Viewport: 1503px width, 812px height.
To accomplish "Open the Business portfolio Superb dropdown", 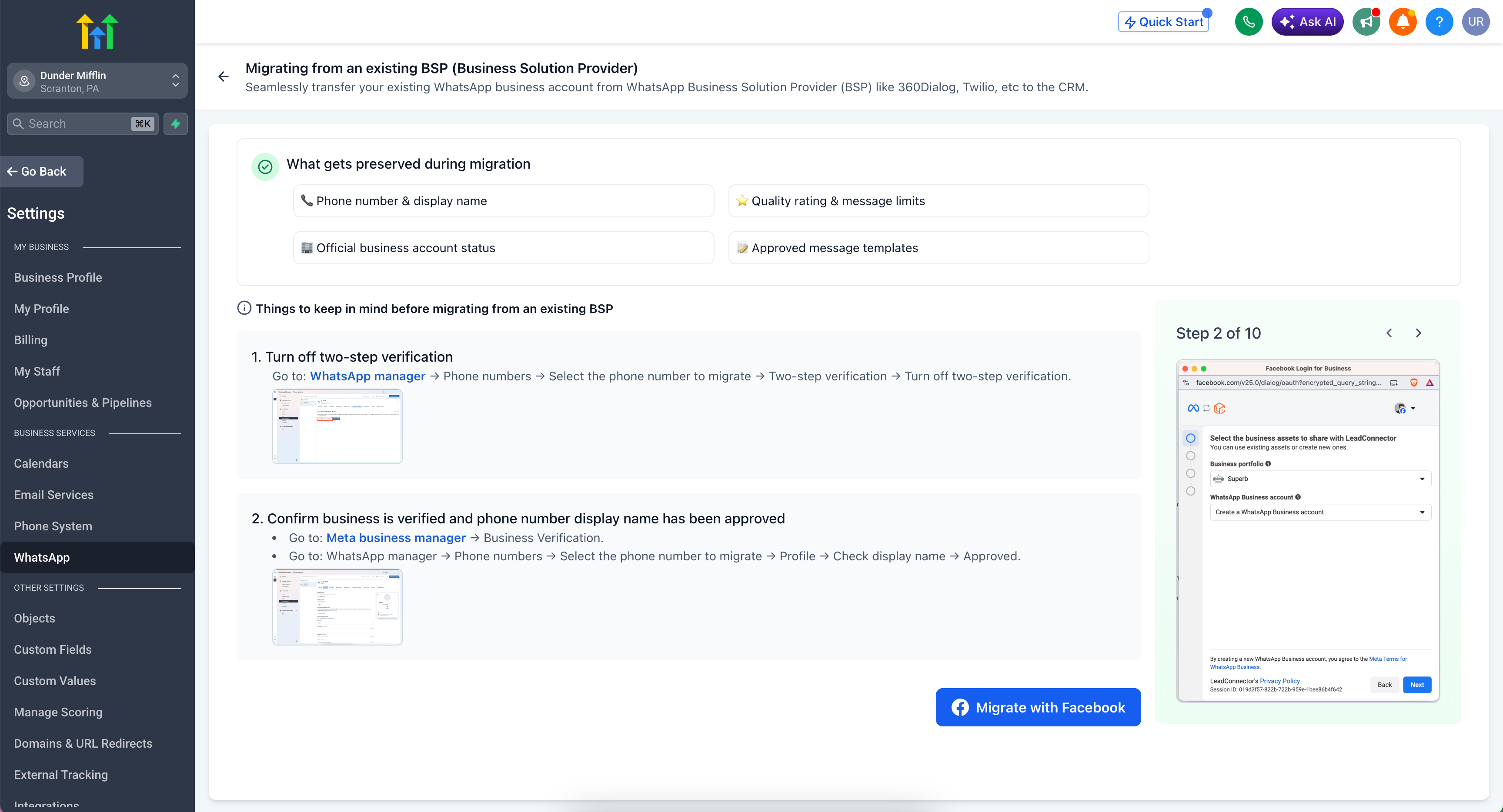I will (1320, 479).
